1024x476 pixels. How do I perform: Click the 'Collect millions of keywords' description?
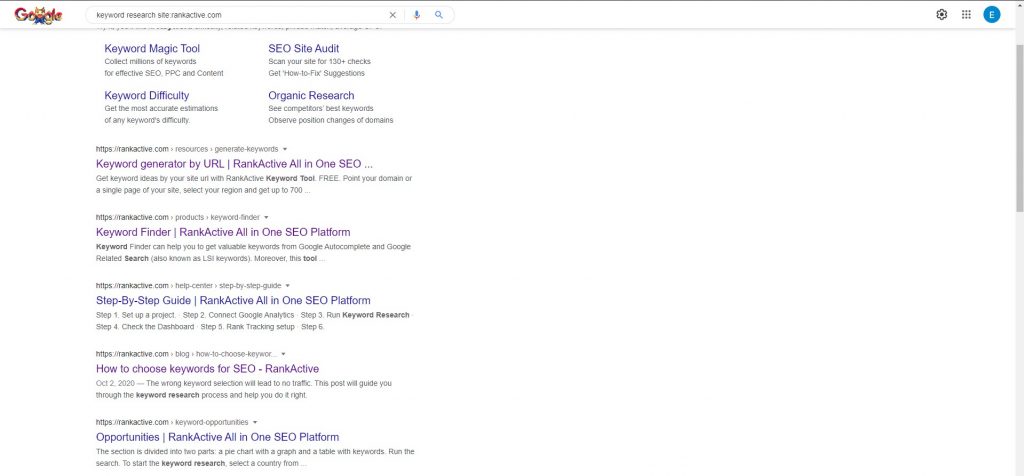coord(150,61)
